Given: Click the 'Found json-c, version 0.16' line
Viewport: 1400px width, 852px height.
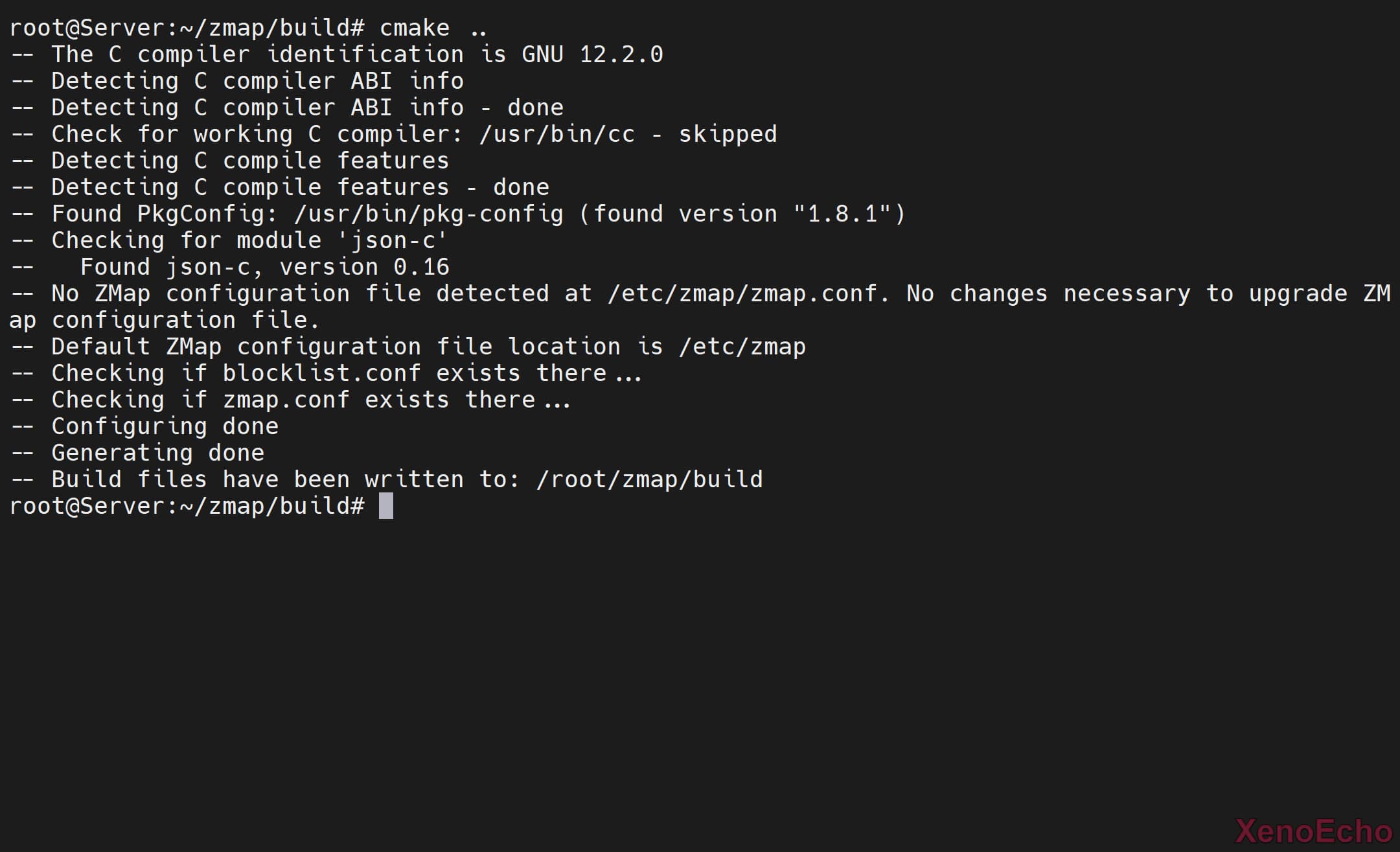Looking at the screenshot, I should pos(264,267).
